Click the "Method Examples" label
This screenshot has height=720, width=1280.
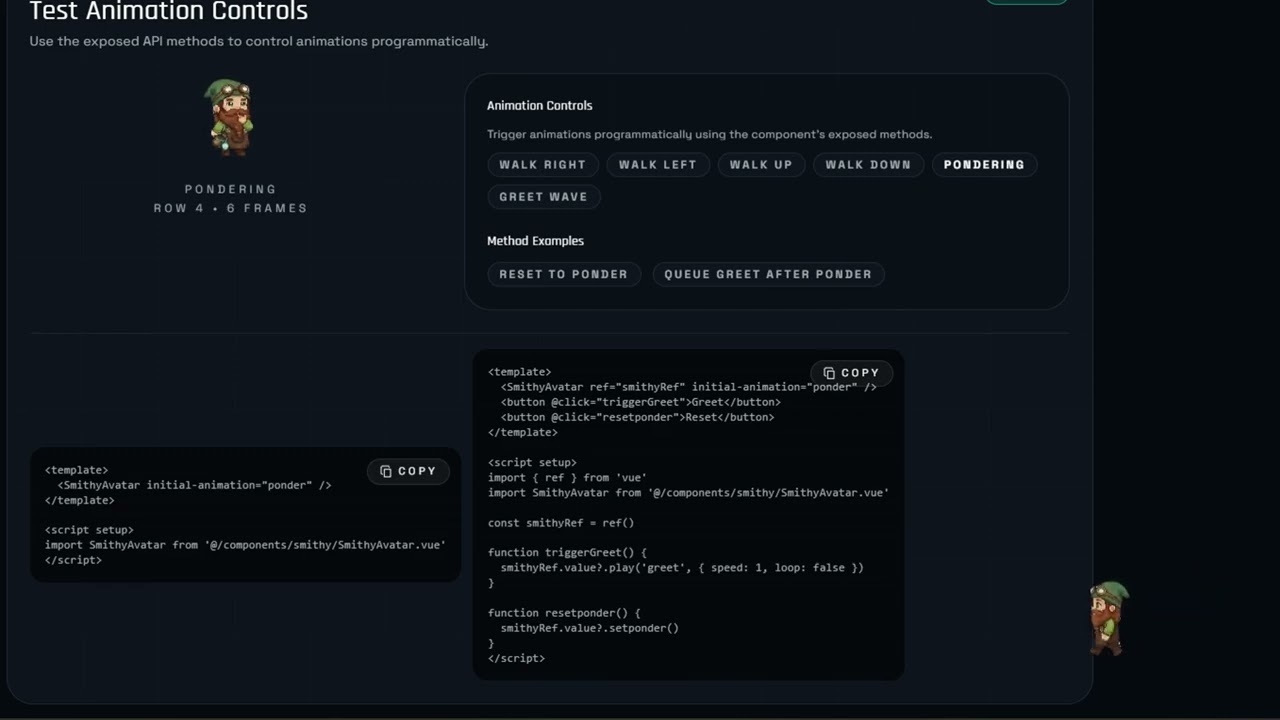[535, 241]
